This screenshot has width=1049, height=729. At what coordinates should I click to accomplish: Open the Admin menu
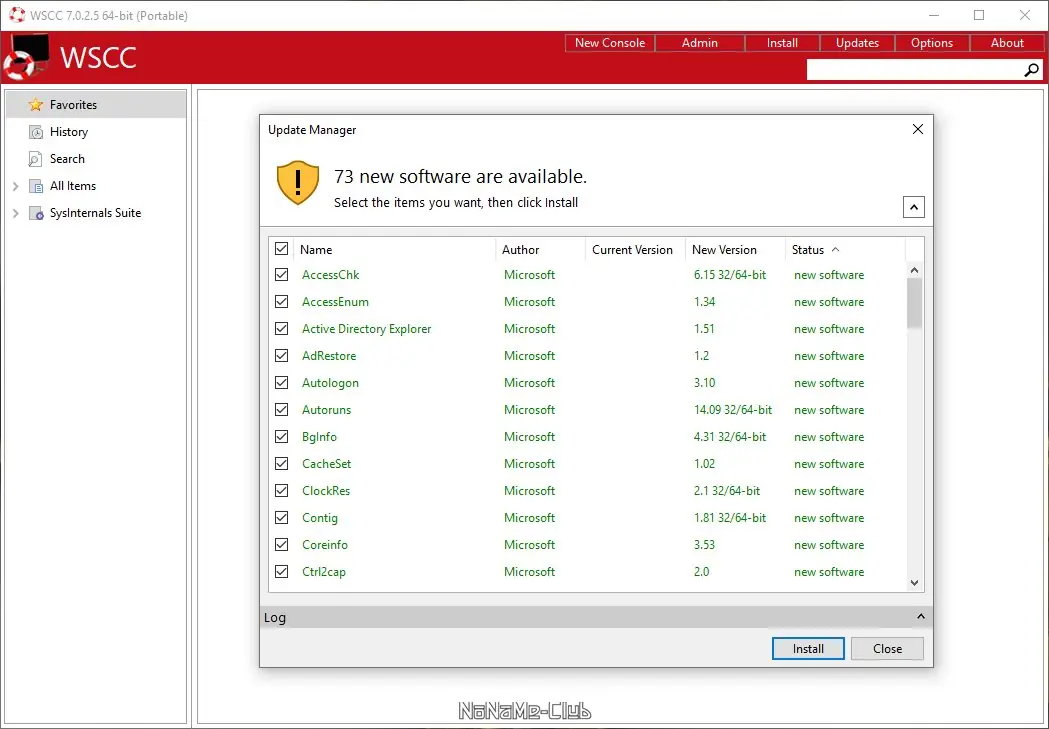[700, 43]
